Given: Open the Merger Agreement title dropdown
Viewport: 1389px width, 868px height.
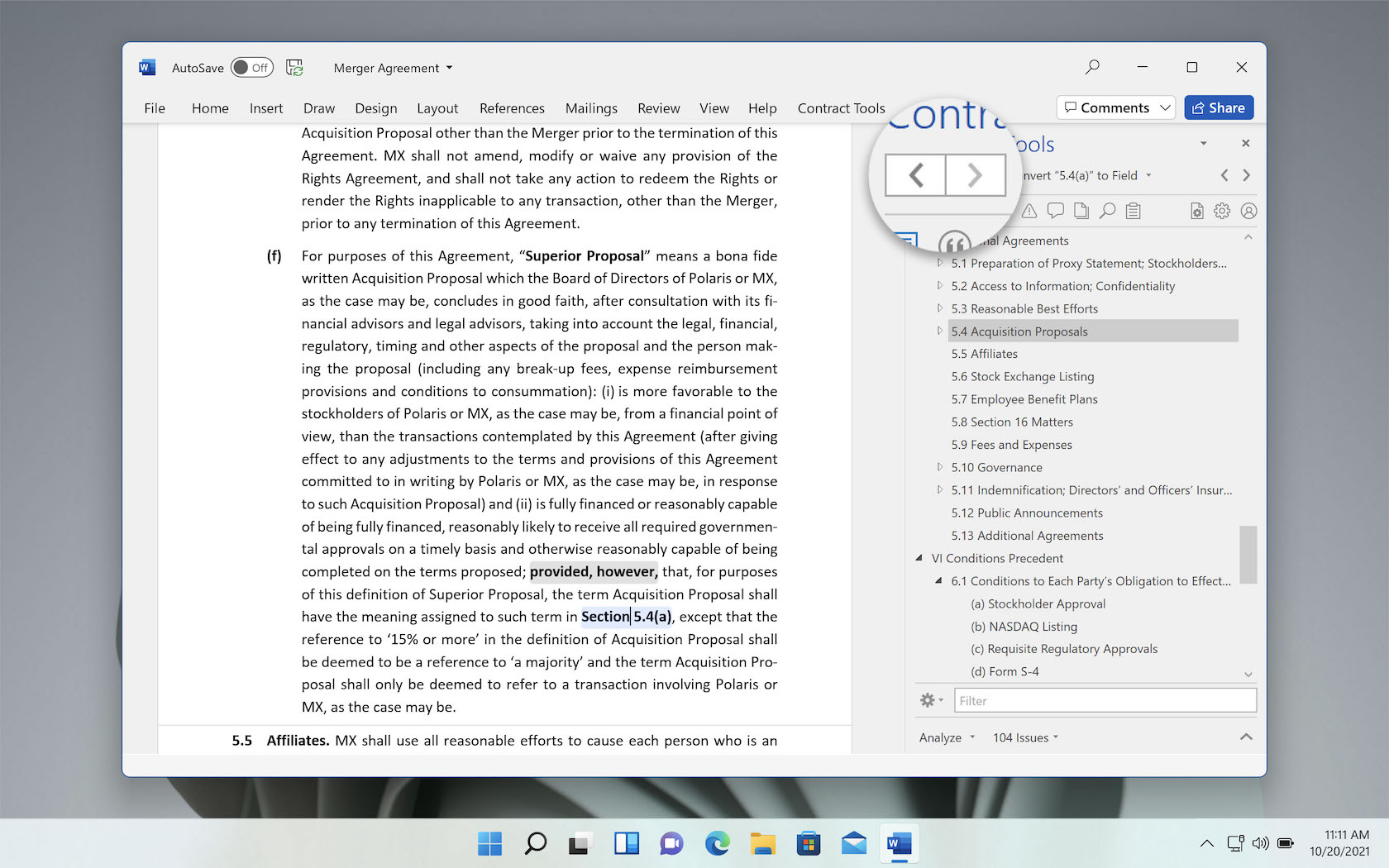Looking at the screenshot, I should click(x=449, y=68).
